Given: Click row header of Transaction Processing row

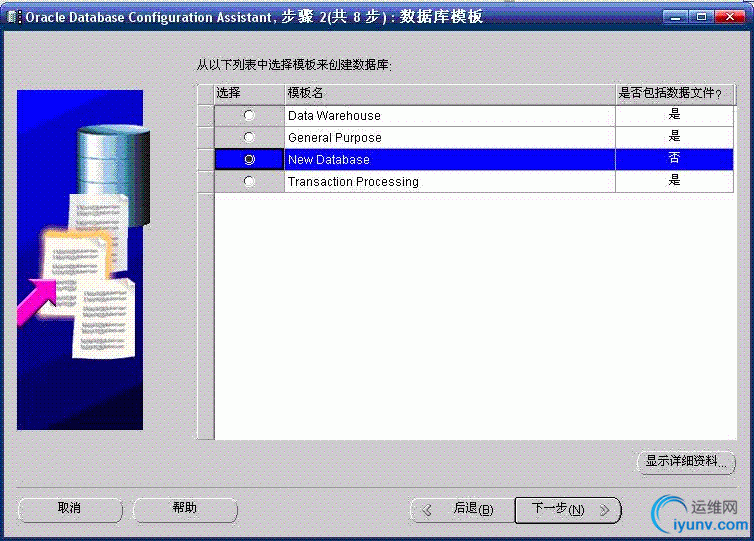Looking at the screenshot, I should pyautogui.click(x=206, y=181).
